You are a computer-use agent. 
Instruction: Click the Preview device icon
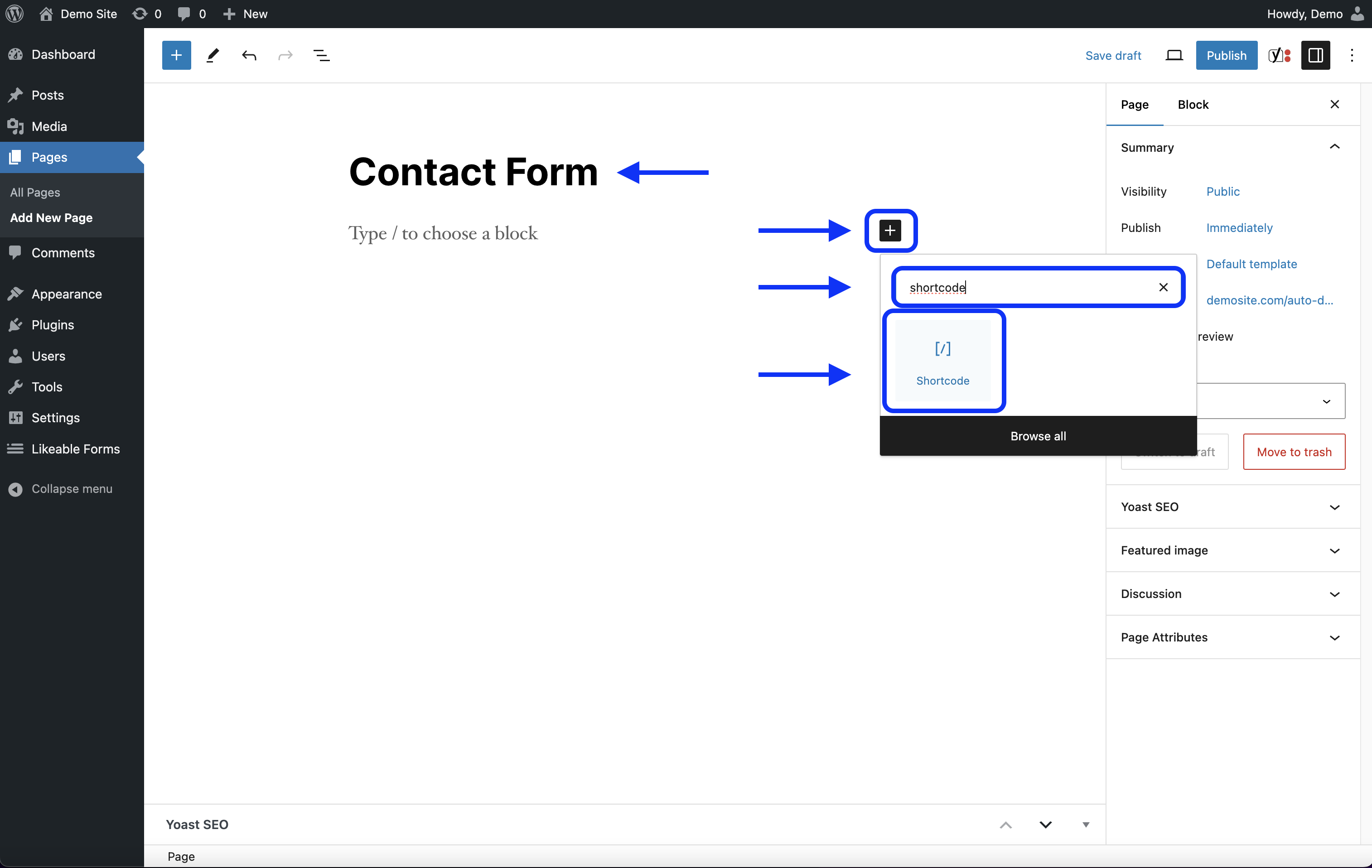[x=1173, y=55]
